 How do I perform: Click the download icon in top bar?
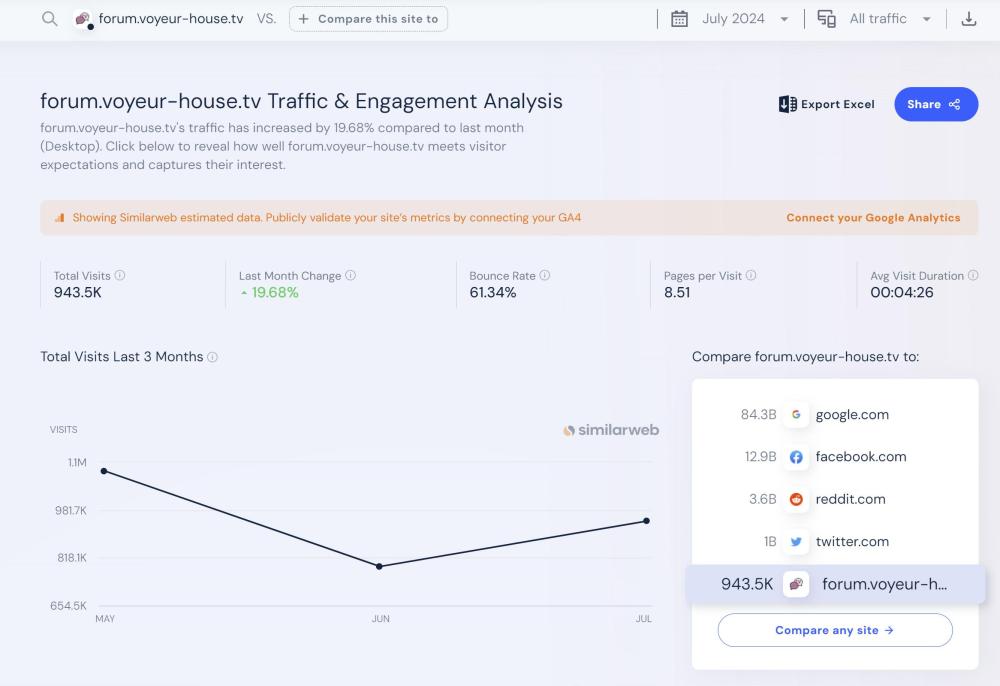(x=968, y=19)
